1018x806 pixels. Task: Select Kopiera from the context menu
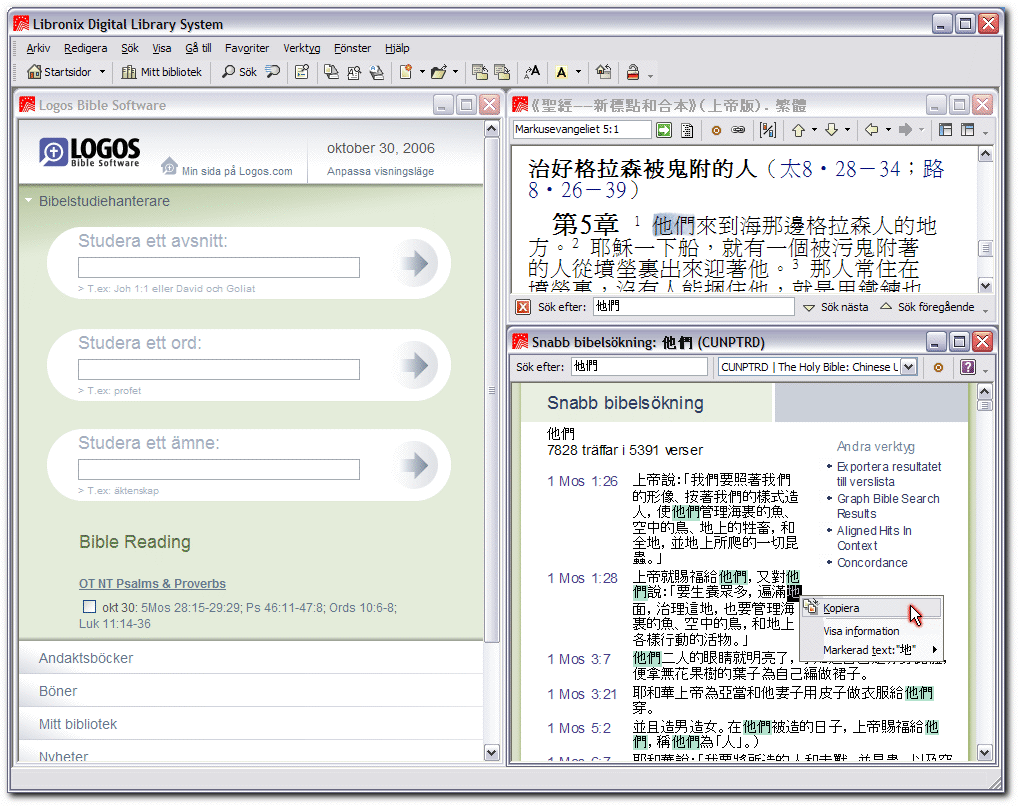[871, 608]
